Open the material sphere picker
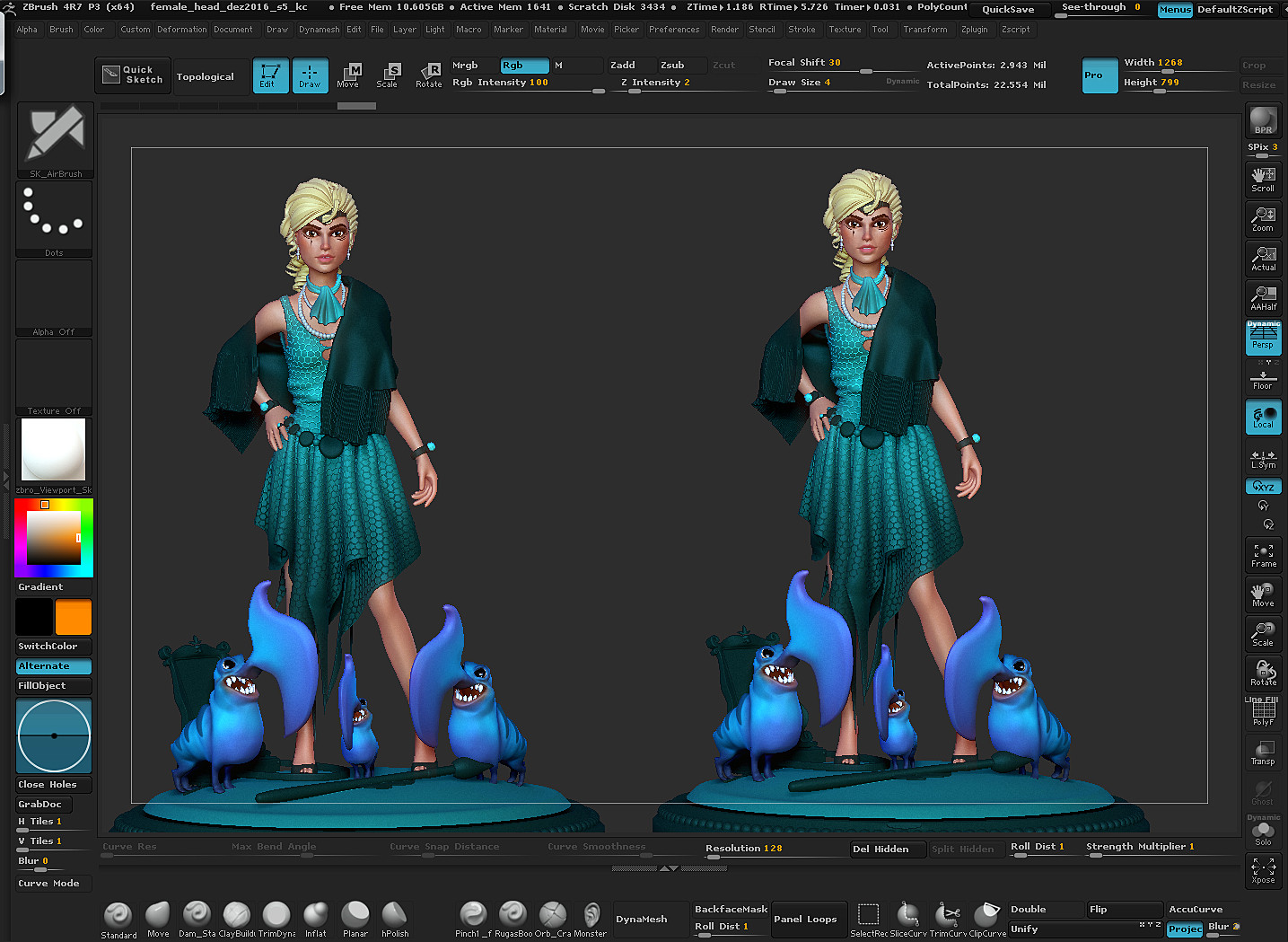 (54, 455)
